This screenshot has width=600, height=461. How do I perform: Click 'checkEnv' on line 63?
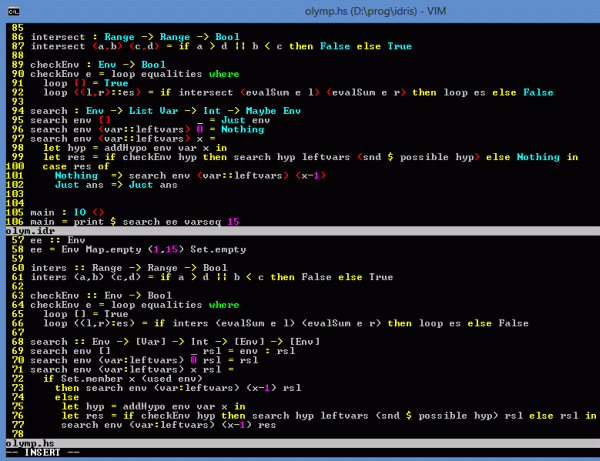[x=55, y=296]
